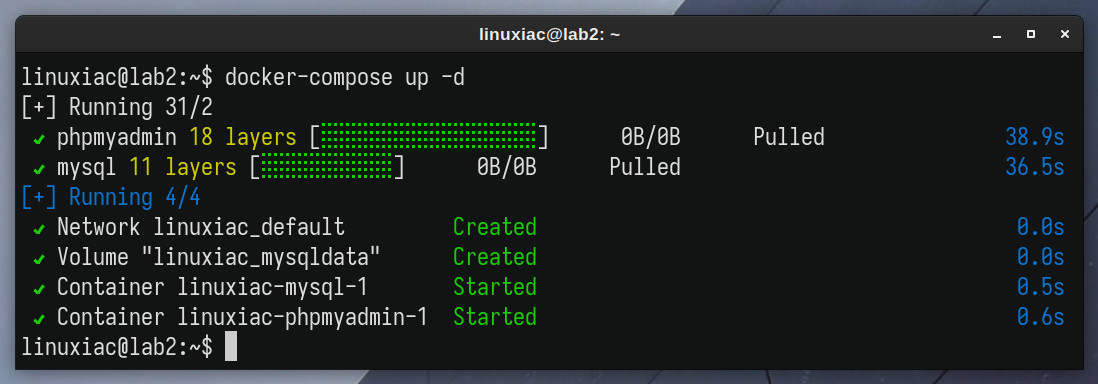Click the green checkmark beside mysql
Viewport: 1098px width, 384px height.
[x=39, y=168]
